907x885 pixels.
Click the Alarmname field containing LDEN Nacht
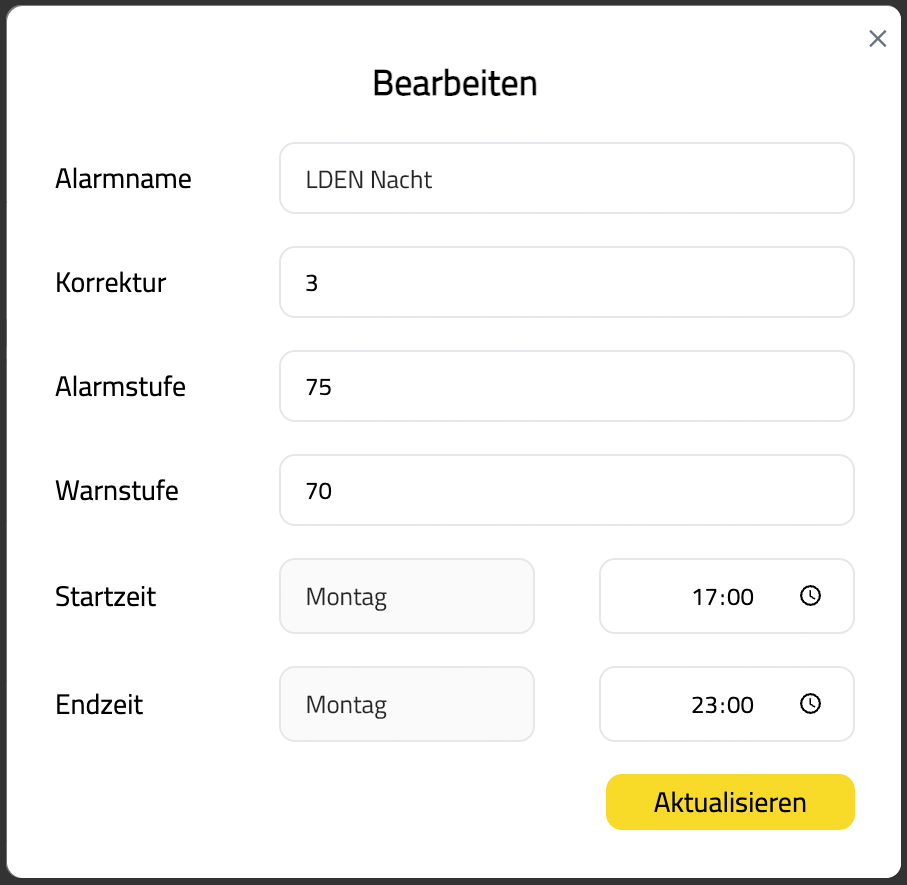566,178
